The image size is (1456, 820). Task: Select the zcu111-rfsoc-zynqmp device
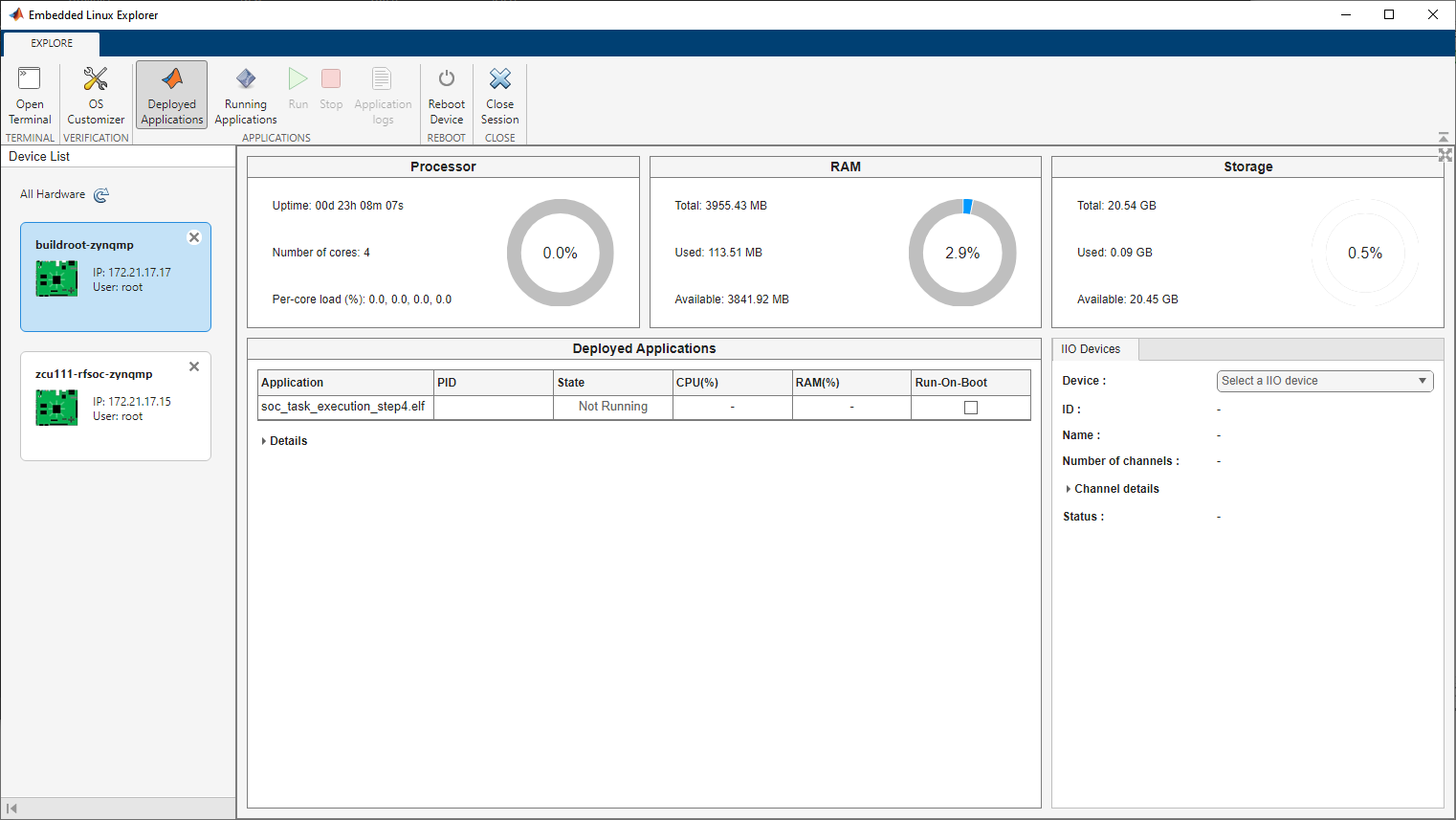115,407
